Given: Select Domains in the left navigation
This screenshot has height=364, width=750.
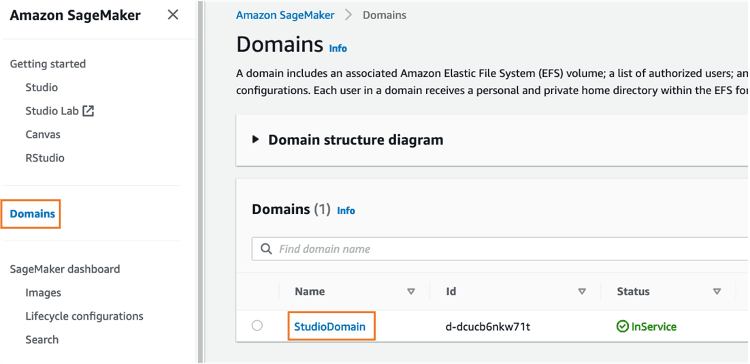Looking at the screenshot, I should click(x=32, y=214).
